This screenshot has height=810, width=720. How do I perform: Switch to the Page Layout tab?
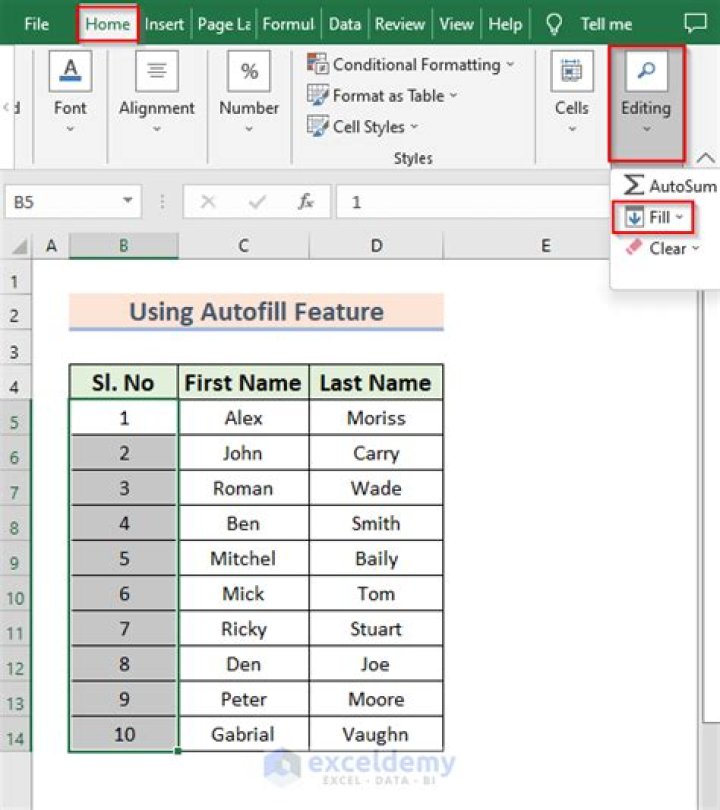[x=224, y=24]
